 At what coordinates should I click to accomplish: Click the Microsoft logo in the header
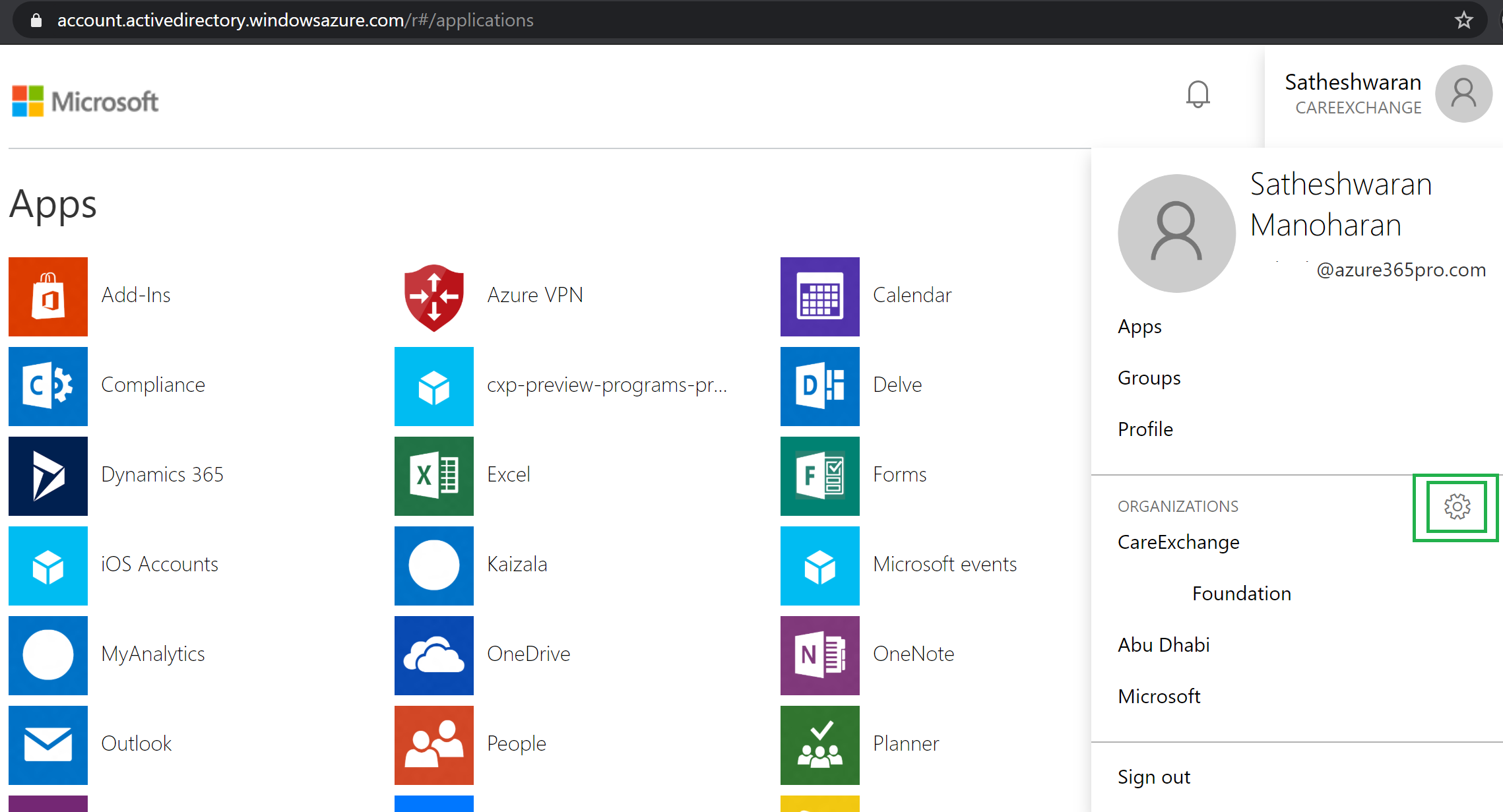click(x=85, y=102)
